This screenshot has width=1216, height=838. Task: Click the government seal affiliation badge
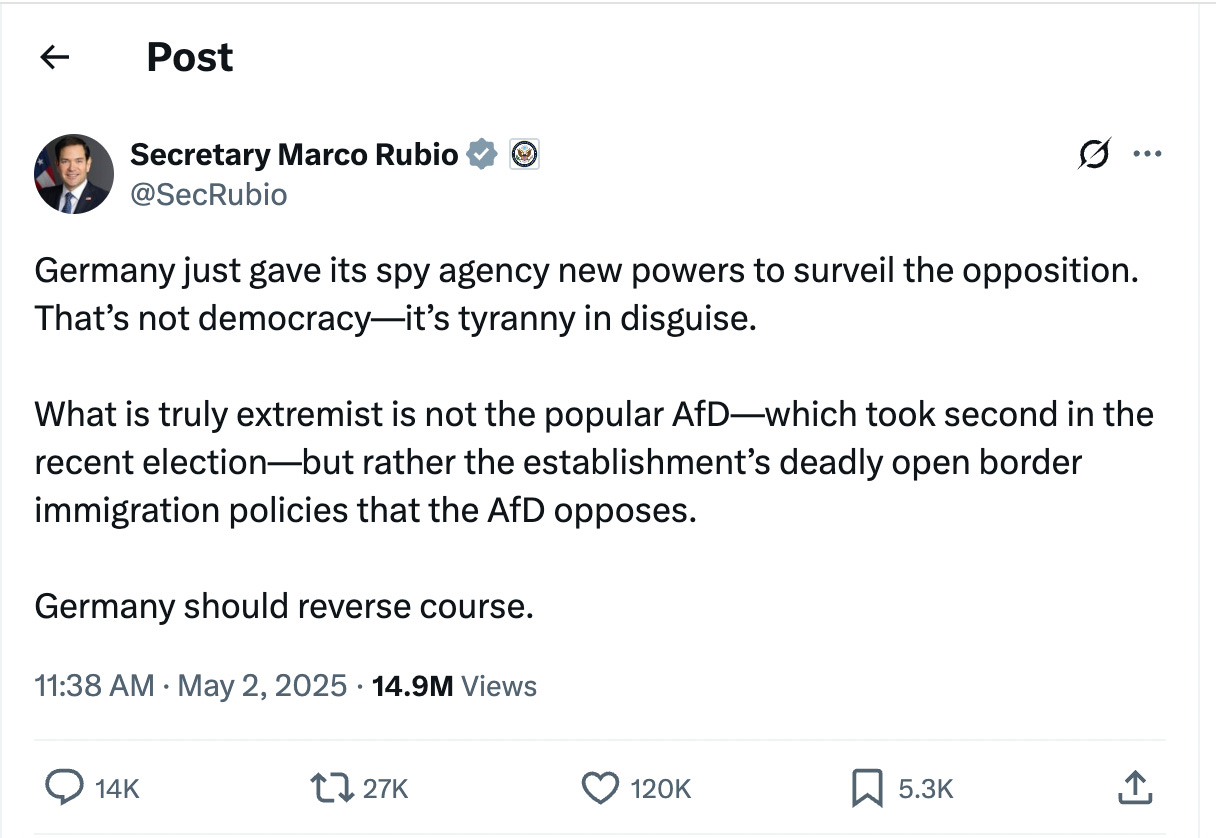524,155
